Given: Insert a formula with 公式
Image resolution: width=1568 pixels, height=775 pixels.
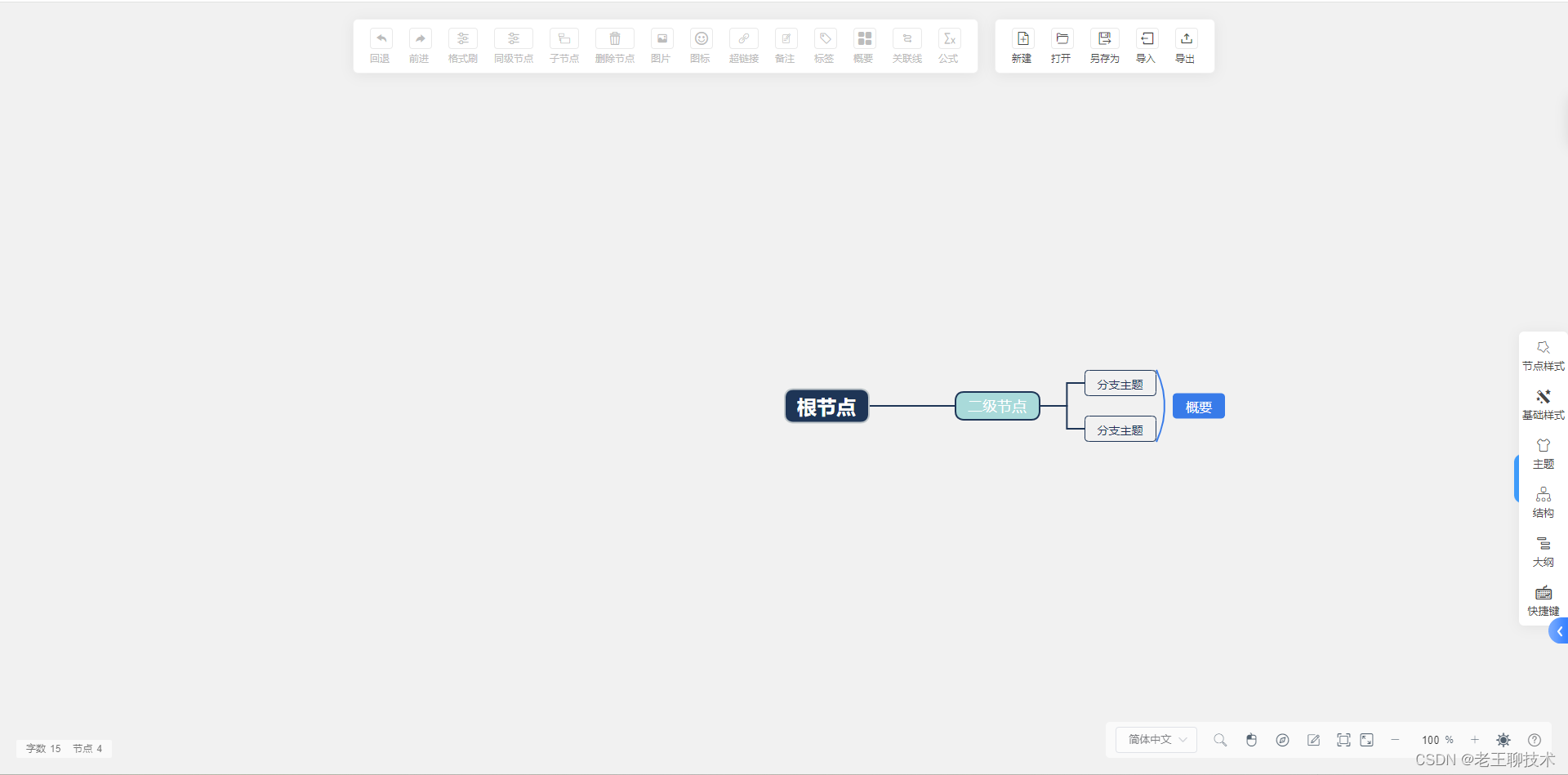Looking at the screenshot, I should click(x=949, y=38).
